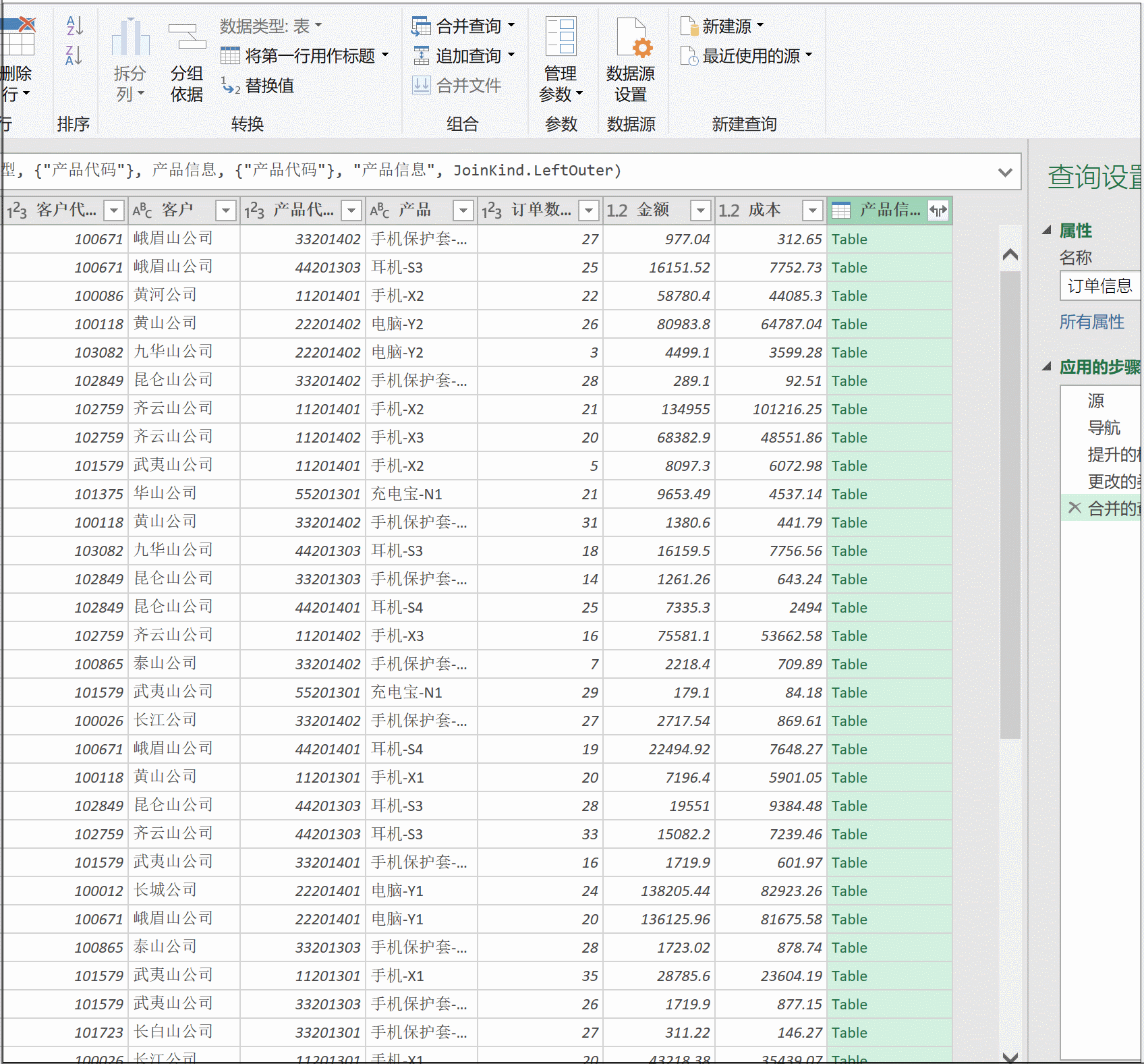Select the 导航 applied step
The height and width of the screenshot is (1064, 1144).
pyautogui.click(x=1104, y=428)
